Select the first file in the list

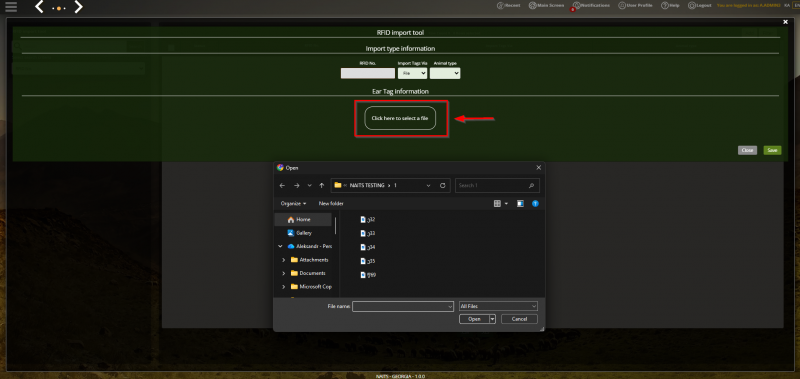368,219
